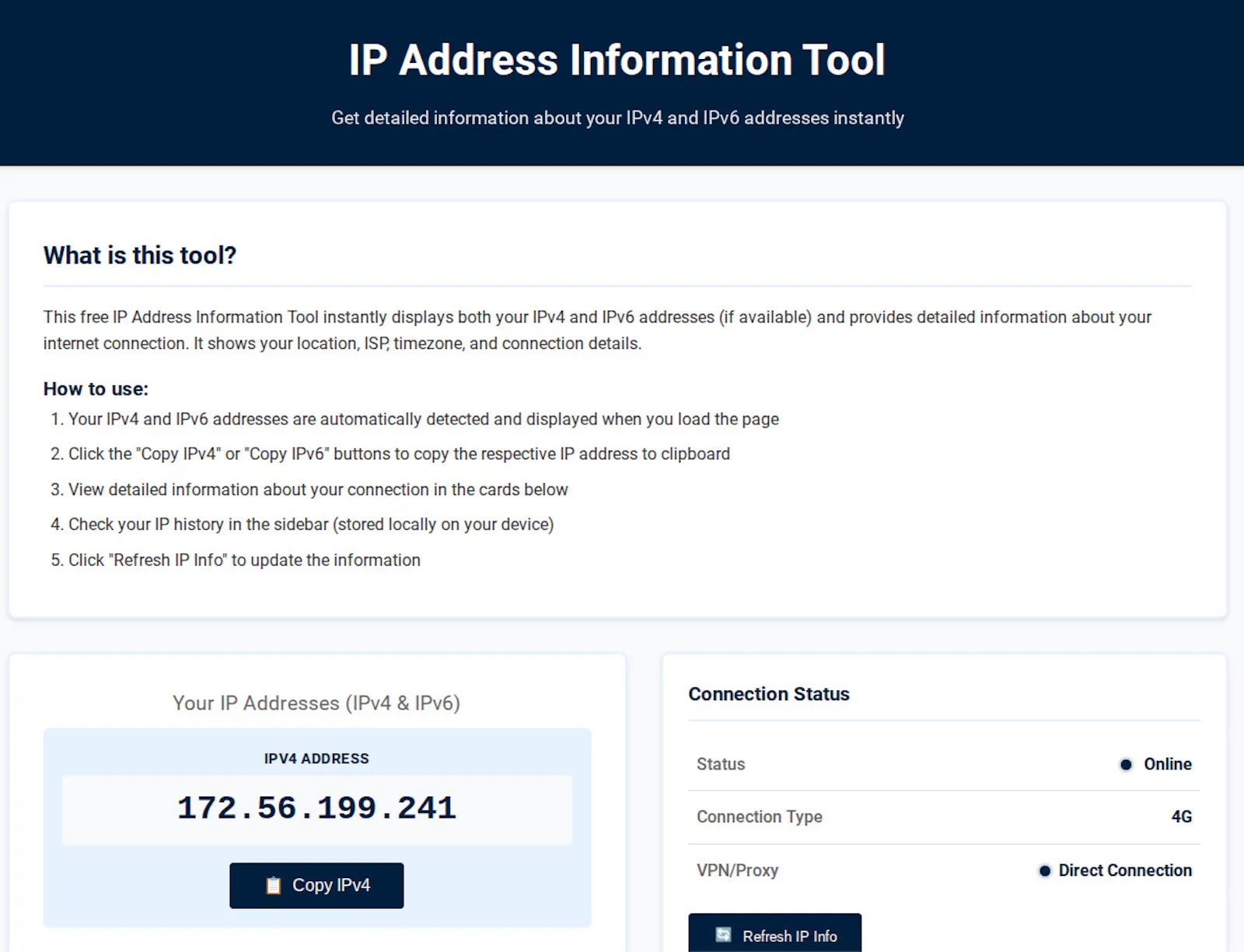Screen dimensions: 1244x952
Task: Click the 4G connection type value
Action: point(1182,817)
